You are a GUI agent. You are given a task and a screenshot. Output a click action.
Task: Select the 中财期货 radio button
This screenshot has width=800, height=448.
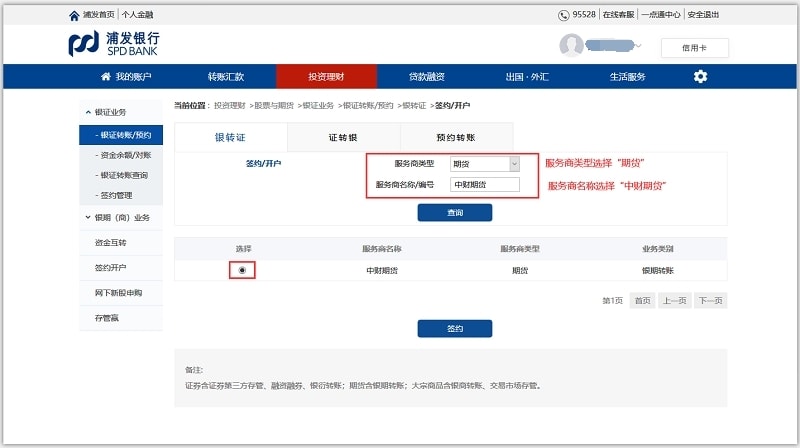pos(242,270)
